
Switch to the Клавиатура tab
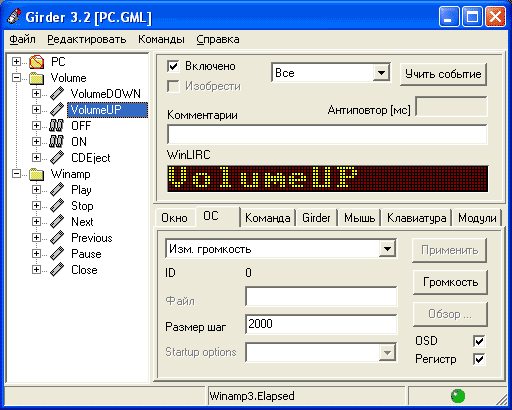tap(417, 218)
